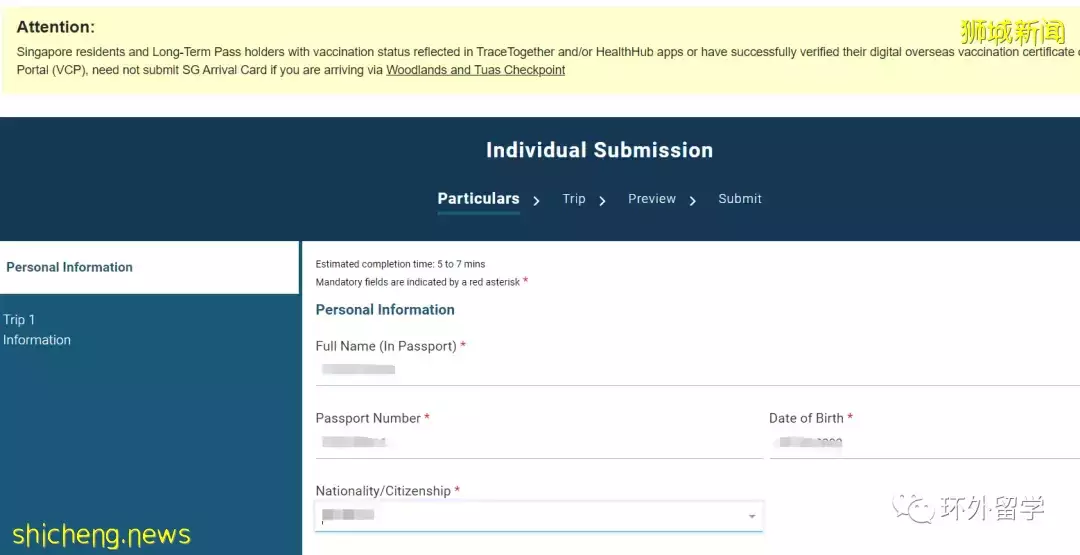Click the 环外留学 account name

(992, 509)
